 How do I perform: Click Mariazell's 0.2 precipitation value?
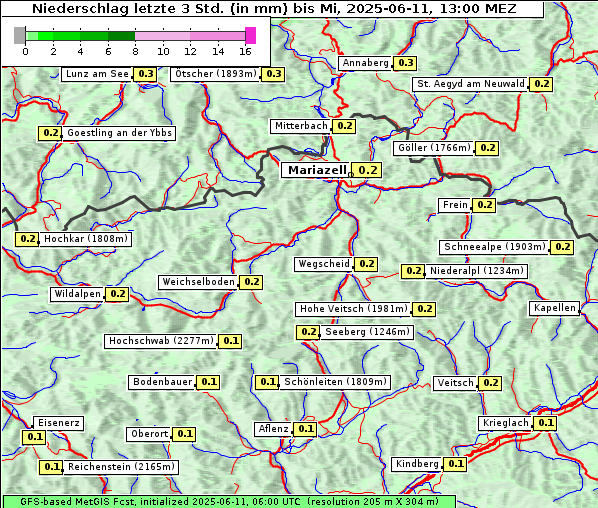368,170
